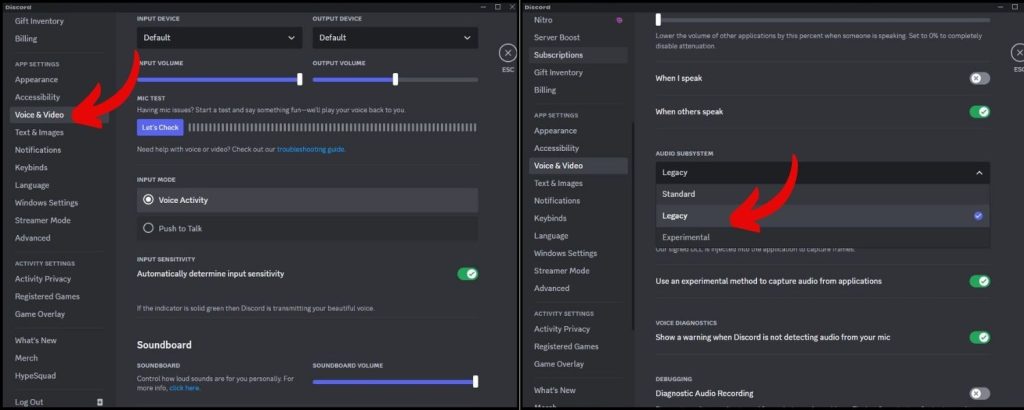Click Log Out in left window
This screenshot has height=410, width=1024.
(29, 402)
